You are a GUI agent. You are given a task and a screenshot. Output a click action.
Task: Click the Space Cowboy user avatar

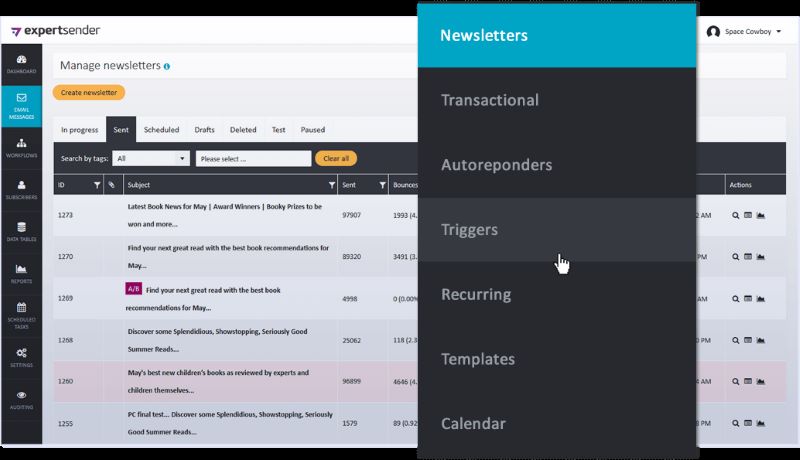pyautogui.click(x=713, y=32)
